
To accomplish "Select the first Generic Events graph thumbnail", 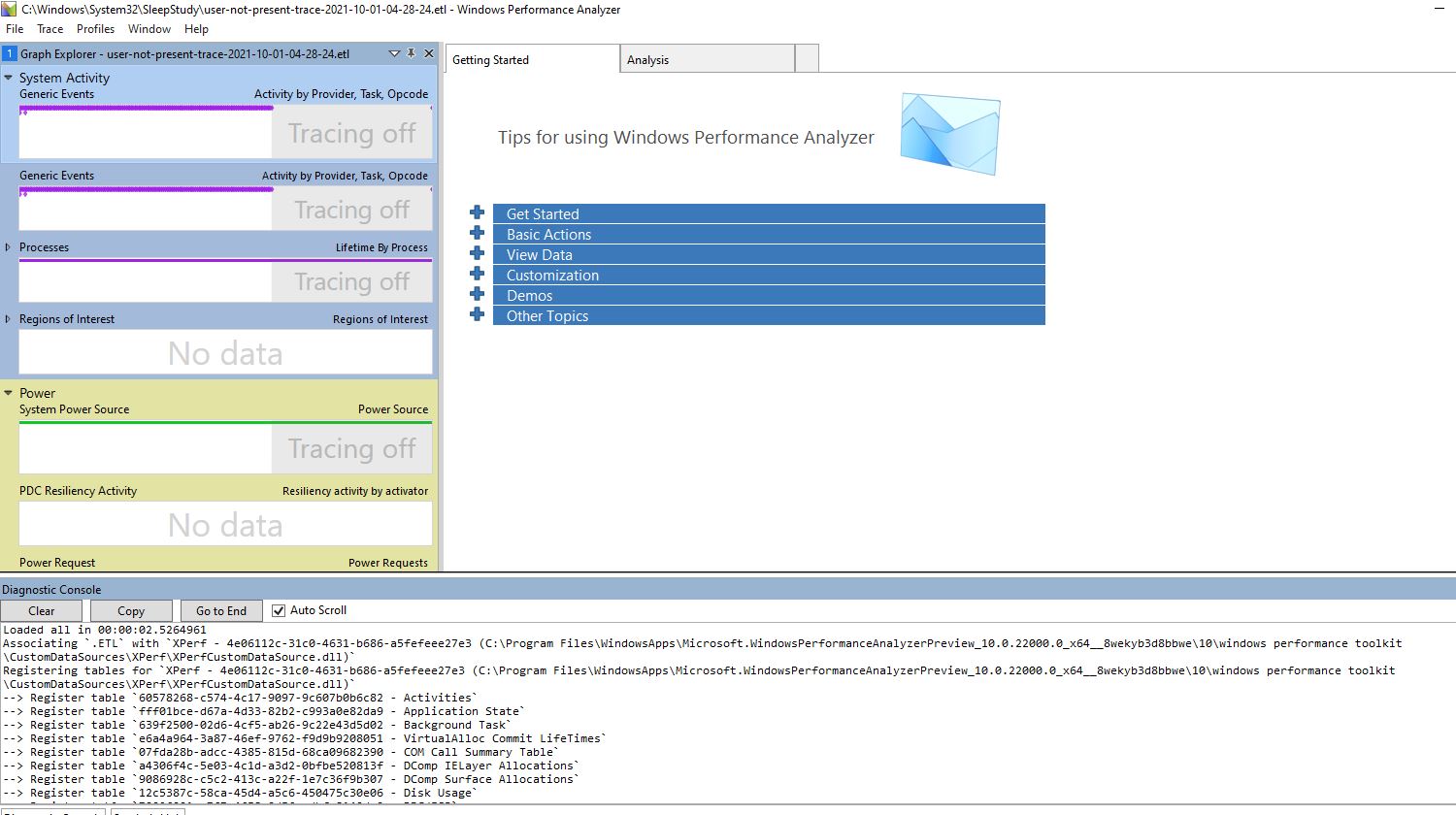I will click(x=225, y=132).
